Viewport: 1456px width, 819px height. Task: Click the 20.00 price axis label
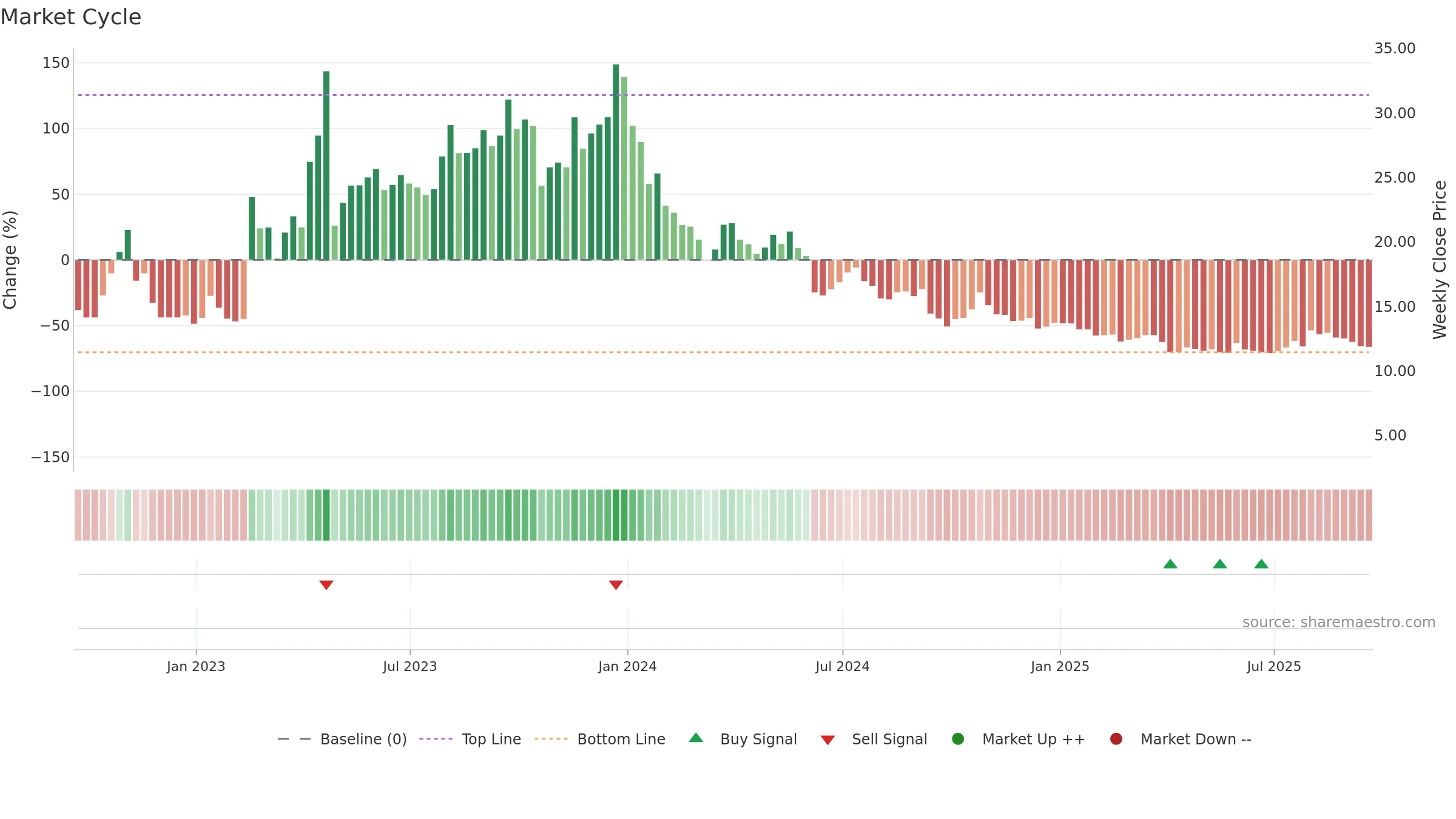click(x=1395, y=242)
